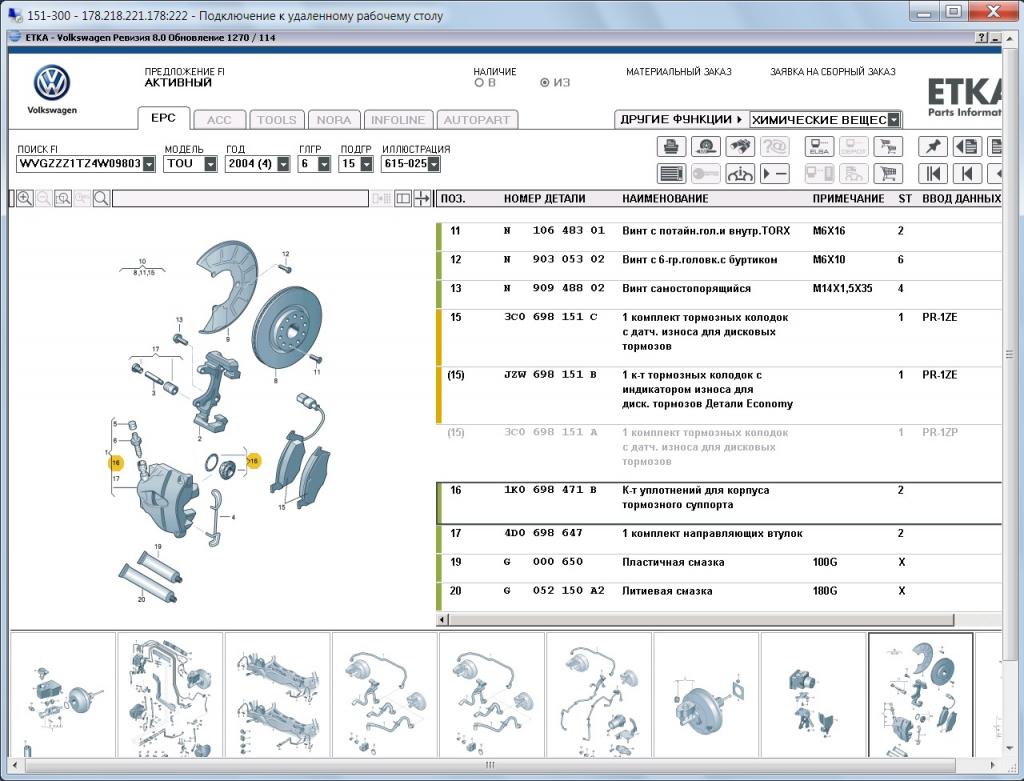This screenshot has width=1024, height=781.
Task: Expand the МОДЕЛЬ dropdown showing TOU
Action: pos(210,164)
